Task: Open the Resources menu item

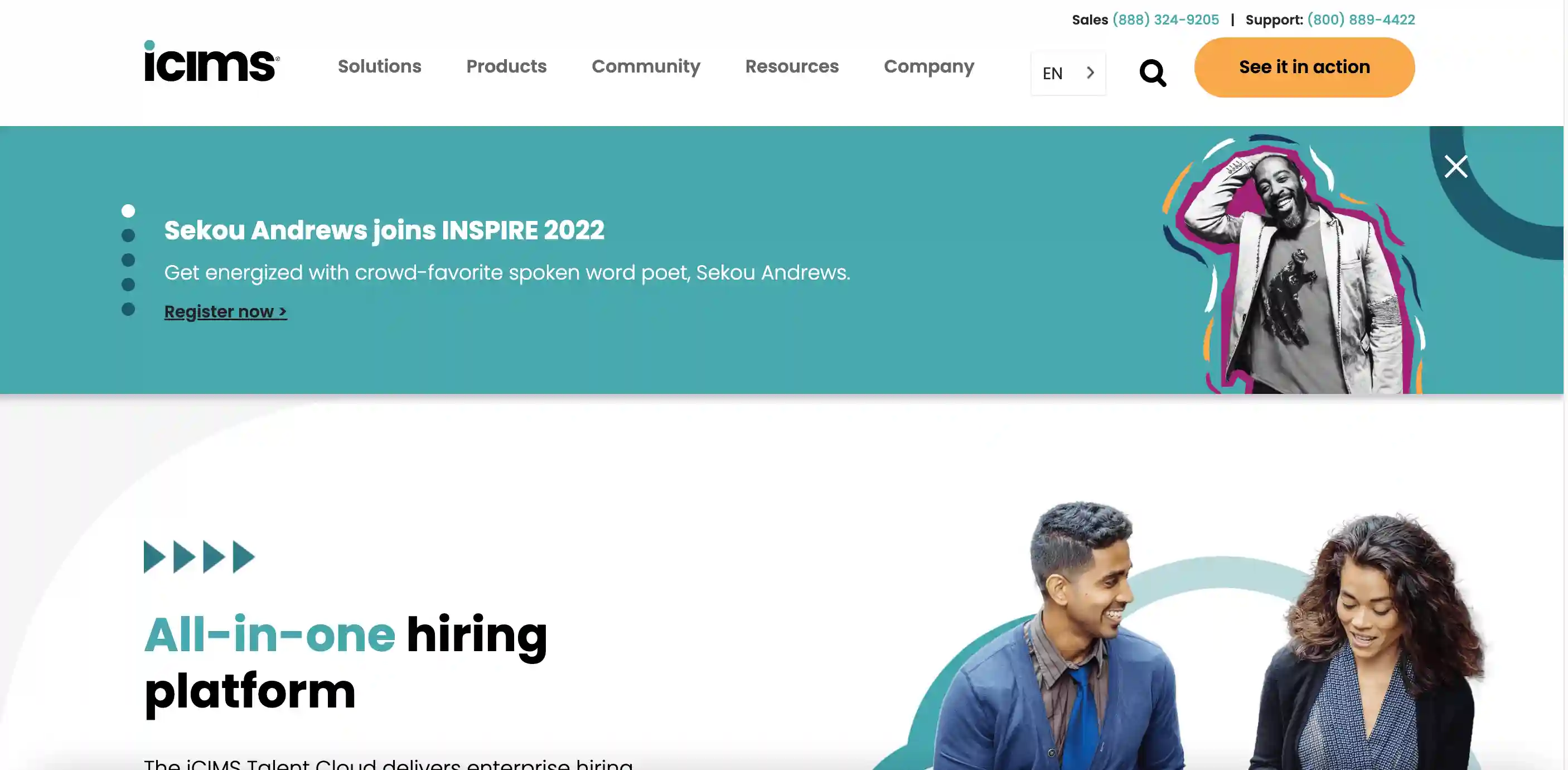Action: pyautogui.click(x=792, y=66)
